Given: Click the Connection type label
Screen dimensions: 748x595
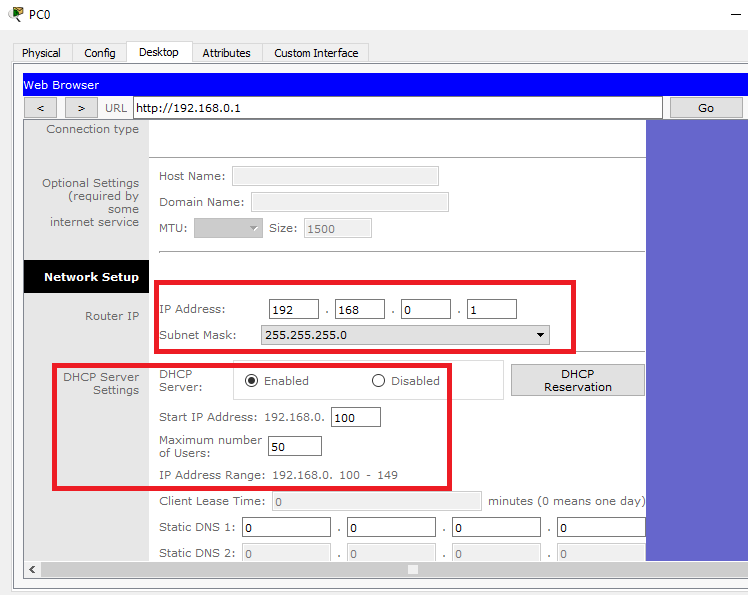Looking at the screenshot, I should tap(93, 129).
